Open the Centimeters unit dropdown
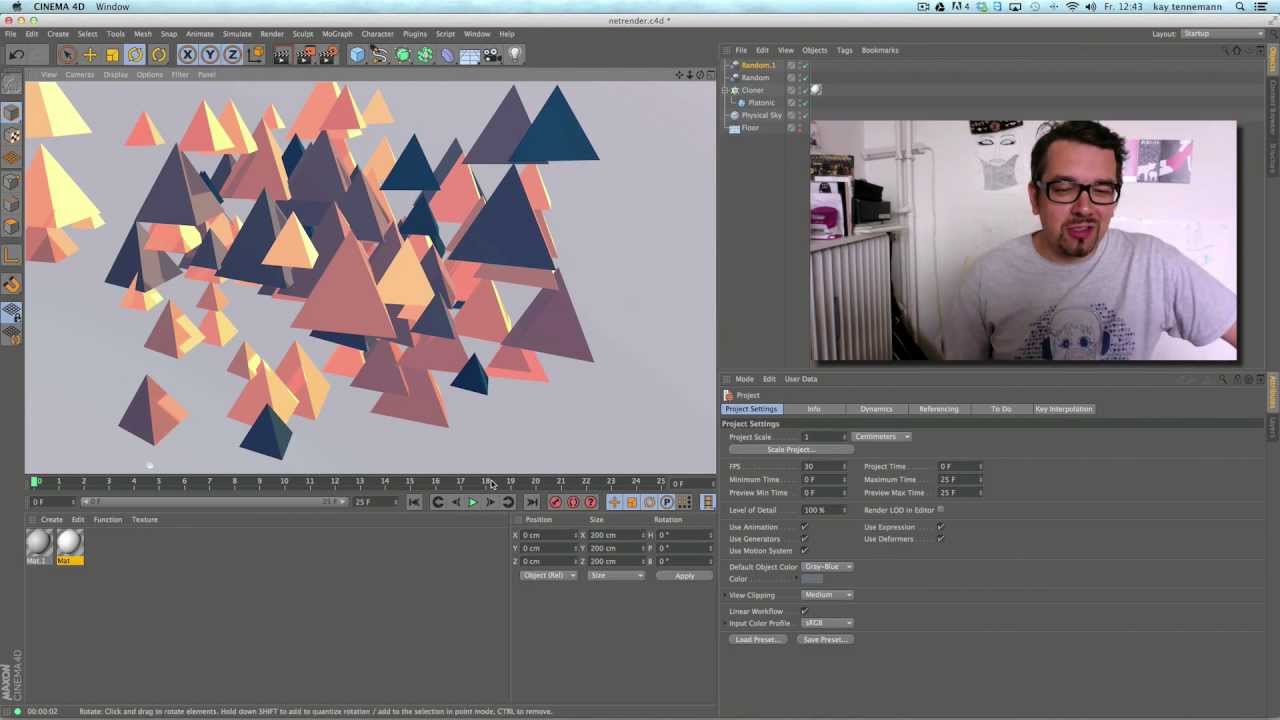Viewport: 1280px width, 720px height. [881, 437]
